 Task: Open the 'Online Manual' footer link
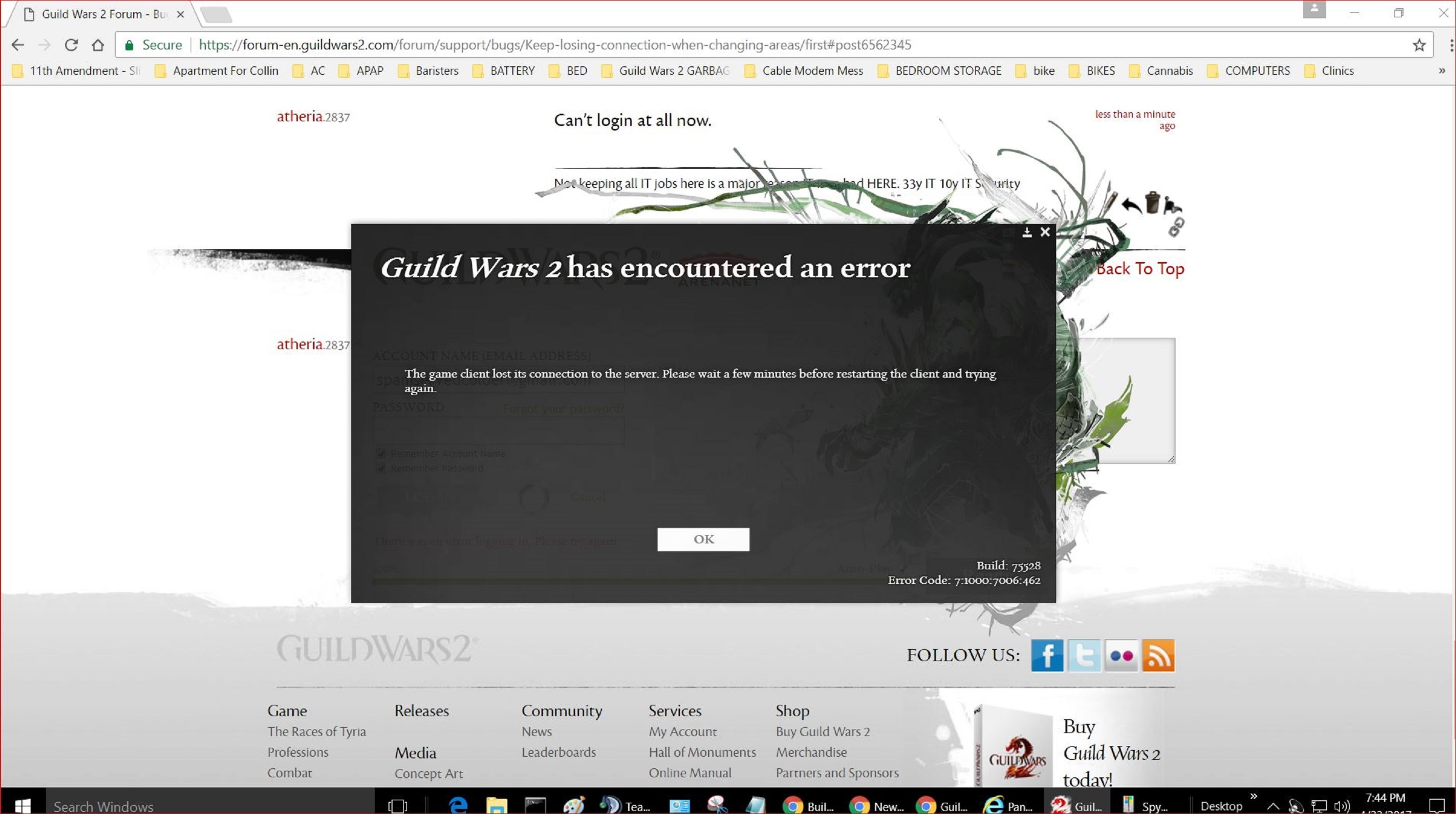690,773
